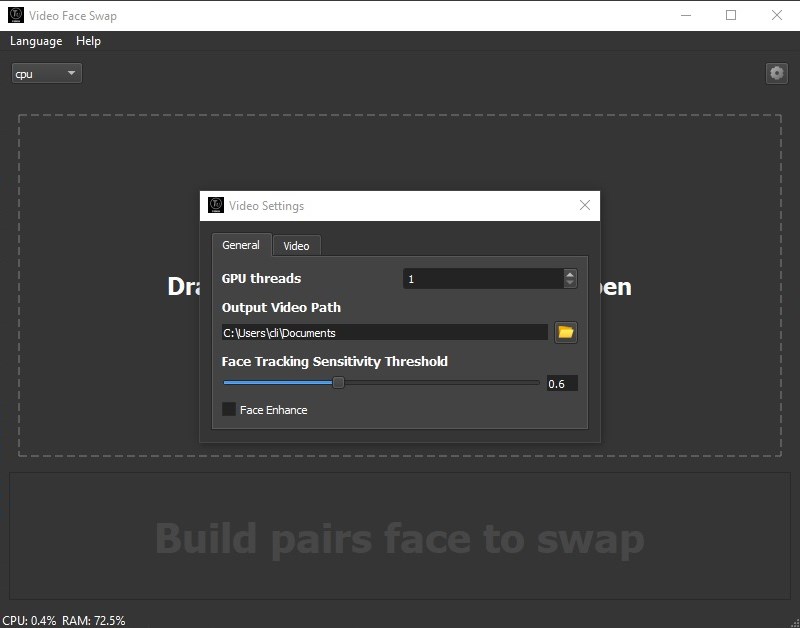The width and height of the screenshot is (800, 628).
Task: Click the Build pairs face to swap area
Action: 400,537
